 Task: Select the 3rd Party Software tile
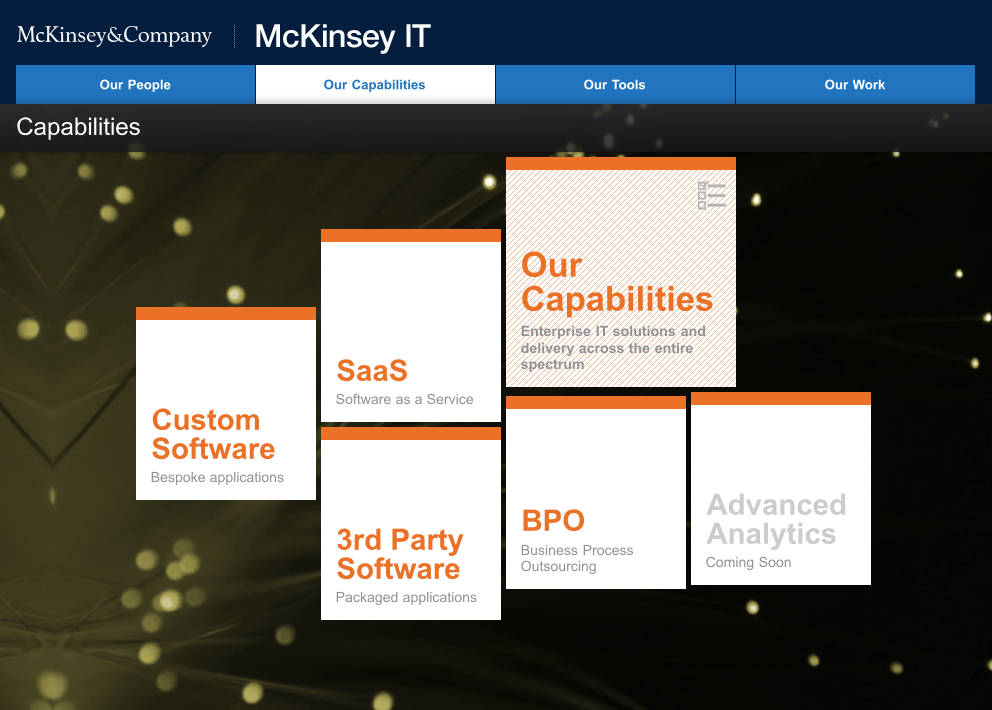click(x=411, y=523)
